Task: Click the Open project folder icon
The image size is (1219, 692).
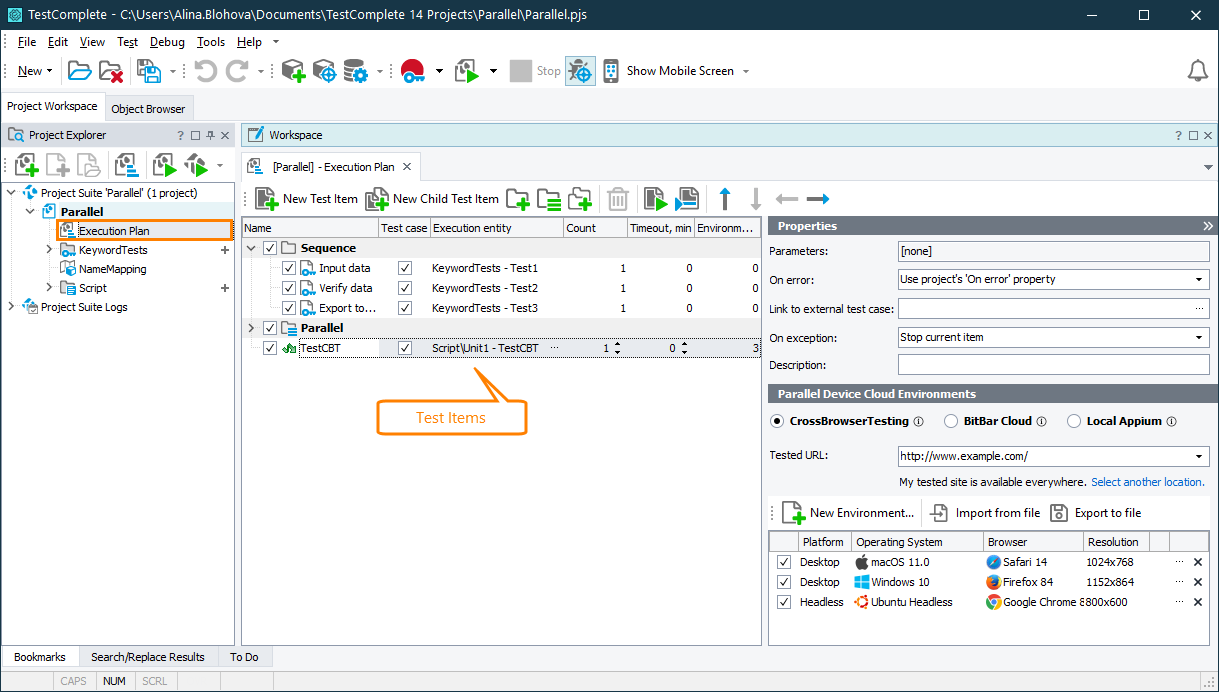Action: pos(79,71)
